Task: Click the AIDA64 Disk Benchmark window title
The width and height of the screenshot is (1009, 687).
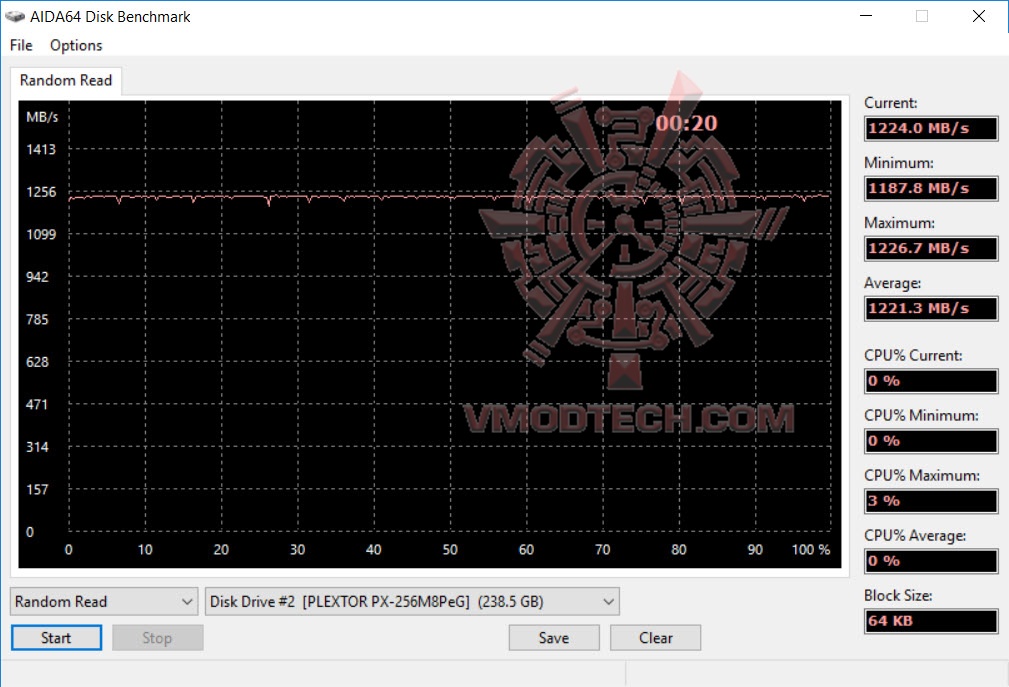Action: [110, 17]
